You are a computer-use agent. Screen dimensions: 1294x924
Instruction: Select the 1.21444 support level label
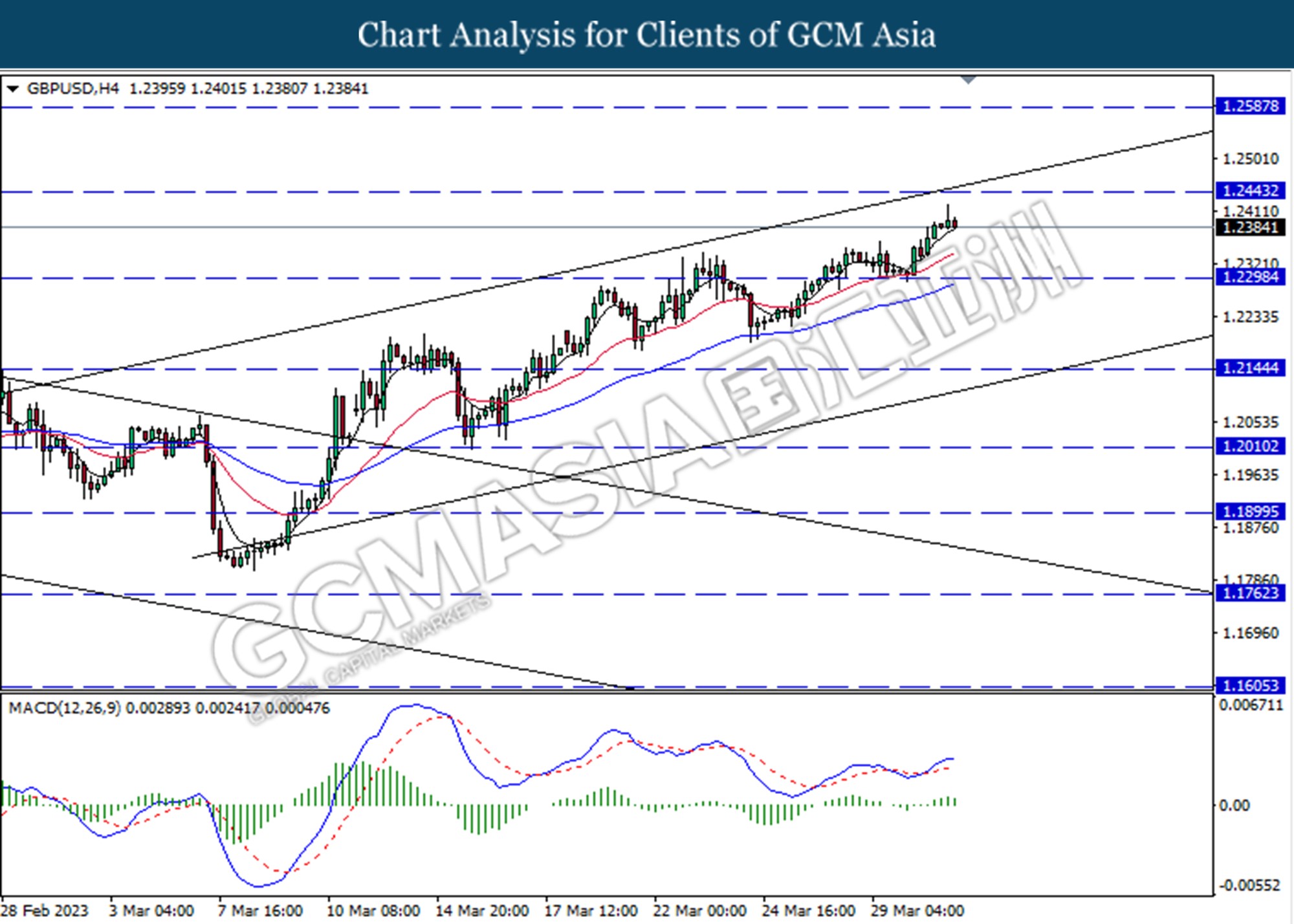(1251, 368)
